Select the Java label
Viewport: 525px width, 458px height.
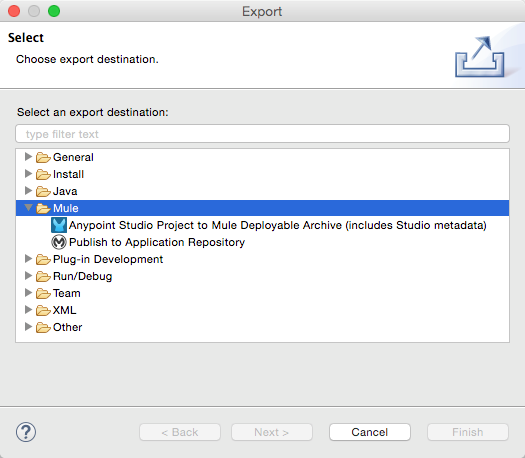65,192
